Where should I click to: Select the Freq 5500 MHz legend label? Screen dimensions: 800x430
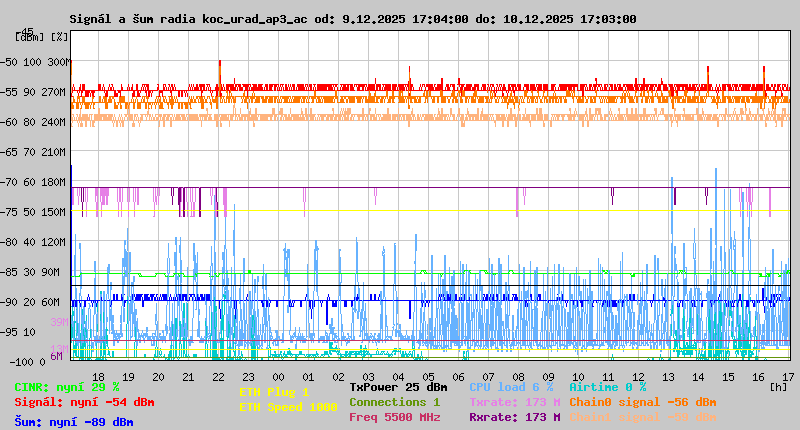click(x=394, y=417)
